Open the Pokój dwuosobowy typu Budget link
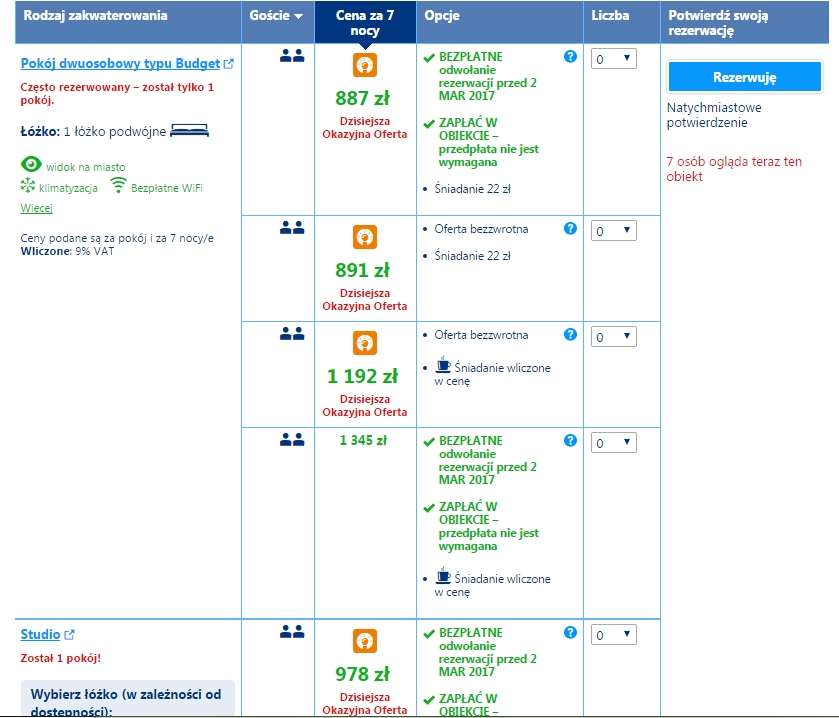The image size is (839, 718). click(x=120, y=63)
